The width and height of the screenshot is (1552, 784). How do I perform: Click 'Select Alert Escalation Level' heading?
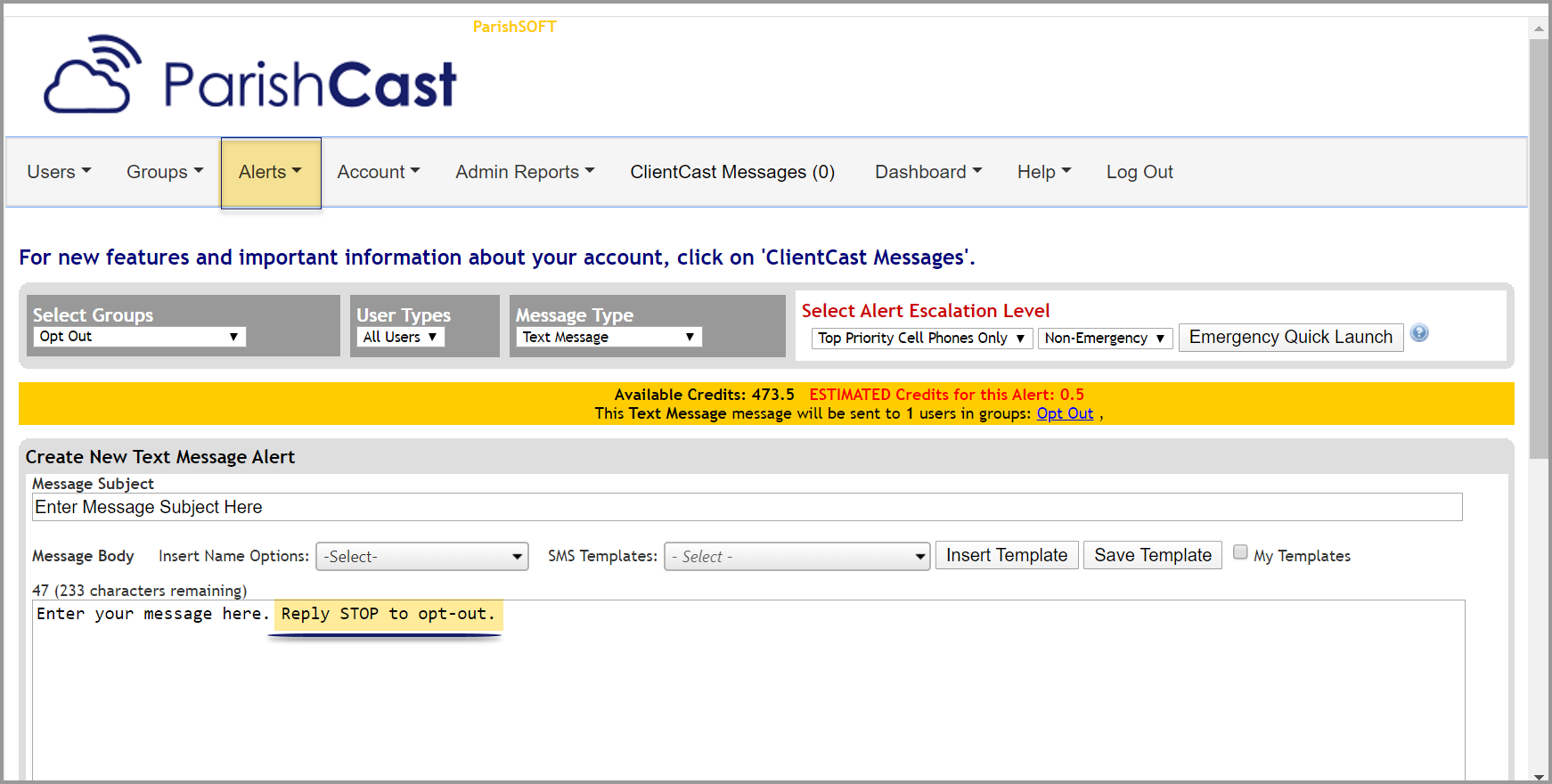tap(926, 311)
